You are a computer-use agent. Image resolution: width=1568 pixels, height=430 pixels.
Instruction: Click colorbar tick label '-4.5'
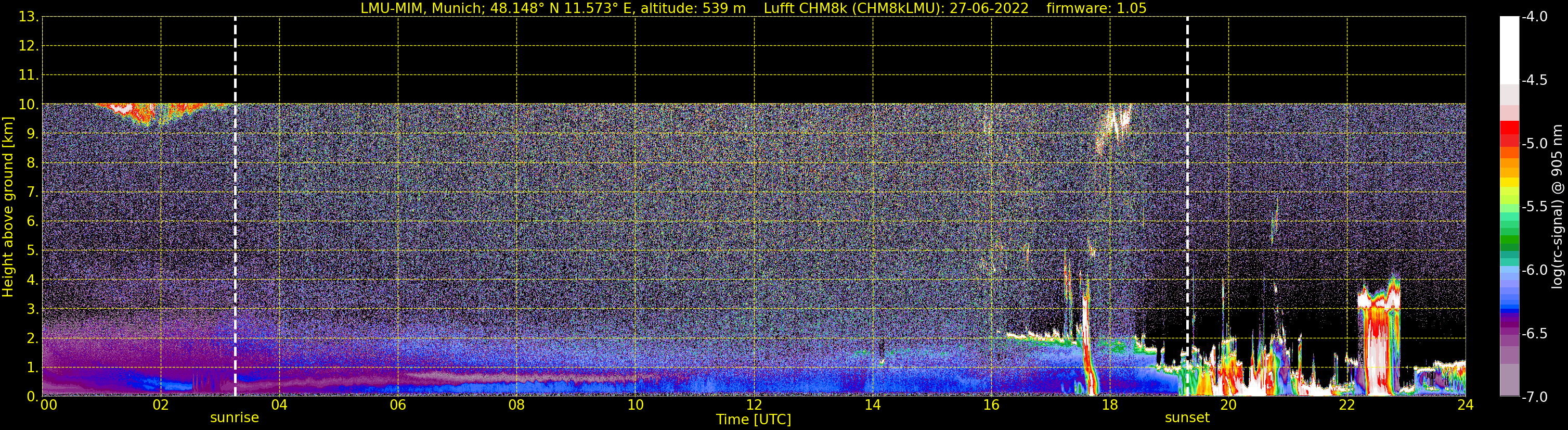[x=1535, y=80]
